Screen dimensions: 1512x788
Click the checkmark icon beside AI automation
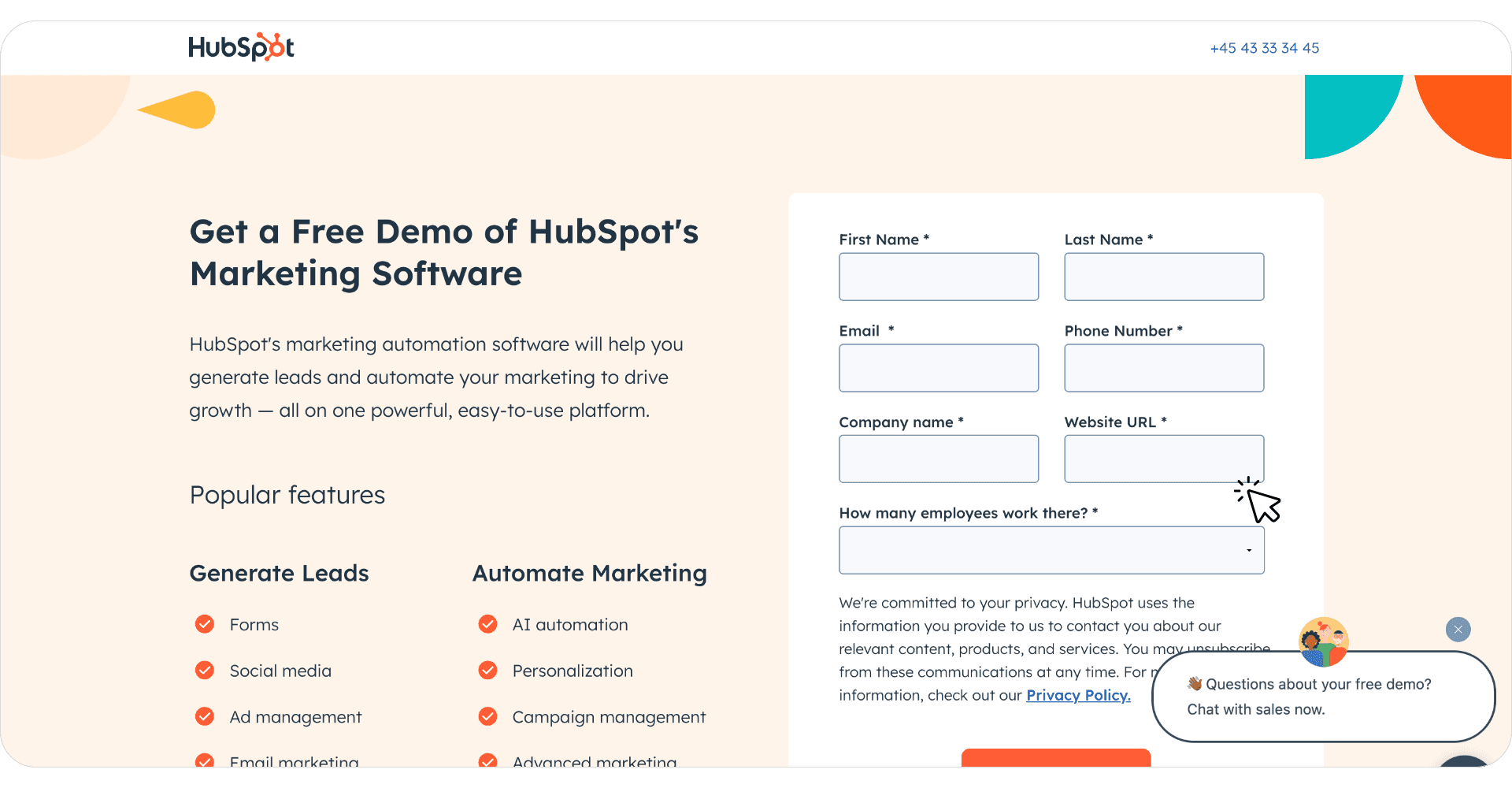click(488, 624)
